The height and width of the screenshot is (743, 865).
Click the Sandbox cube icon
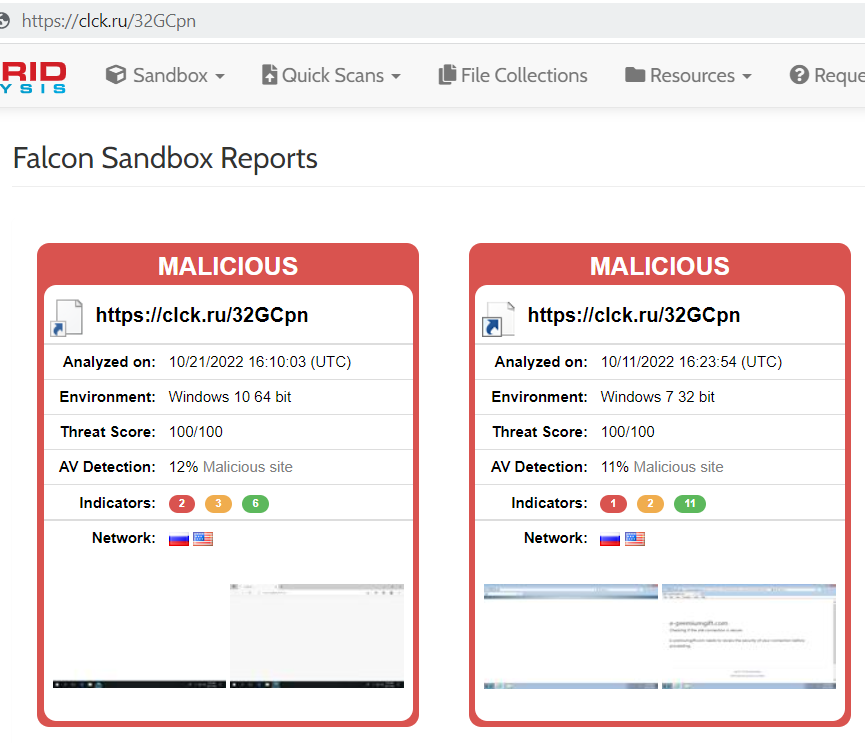(116, 74)
